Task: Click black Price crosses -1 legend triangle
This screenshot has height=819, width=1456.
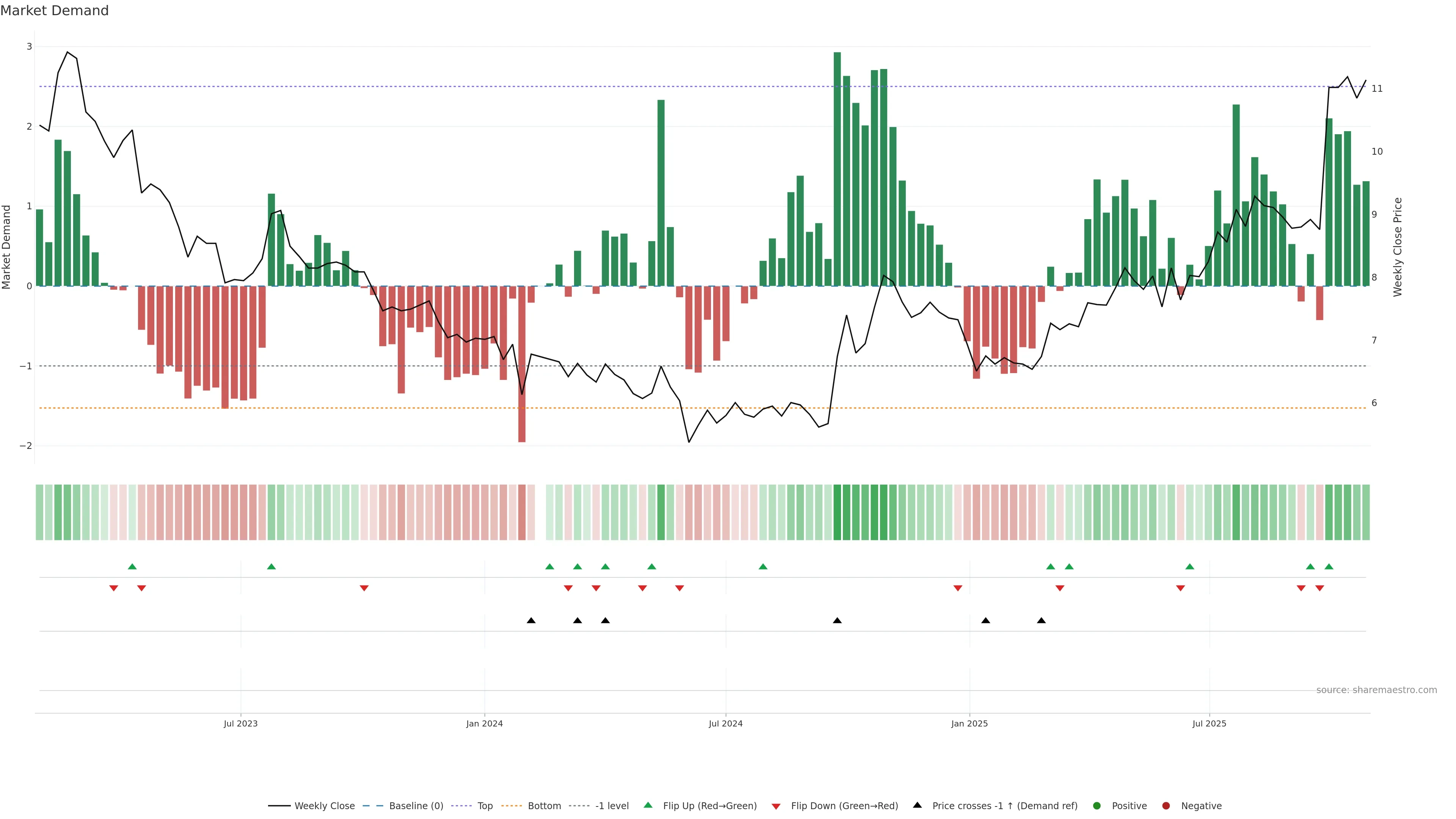Action: tap(917, 805)
